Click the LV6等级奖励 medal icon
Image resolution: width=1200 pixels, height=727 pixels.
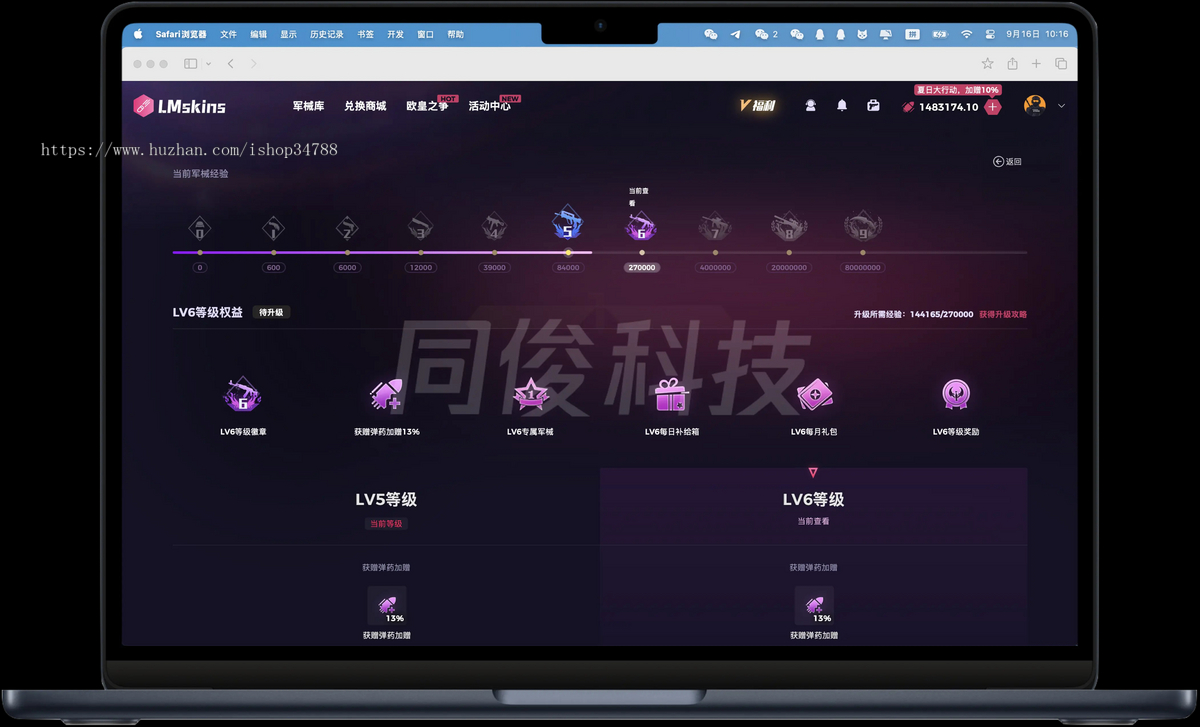(x=956, y=395)
